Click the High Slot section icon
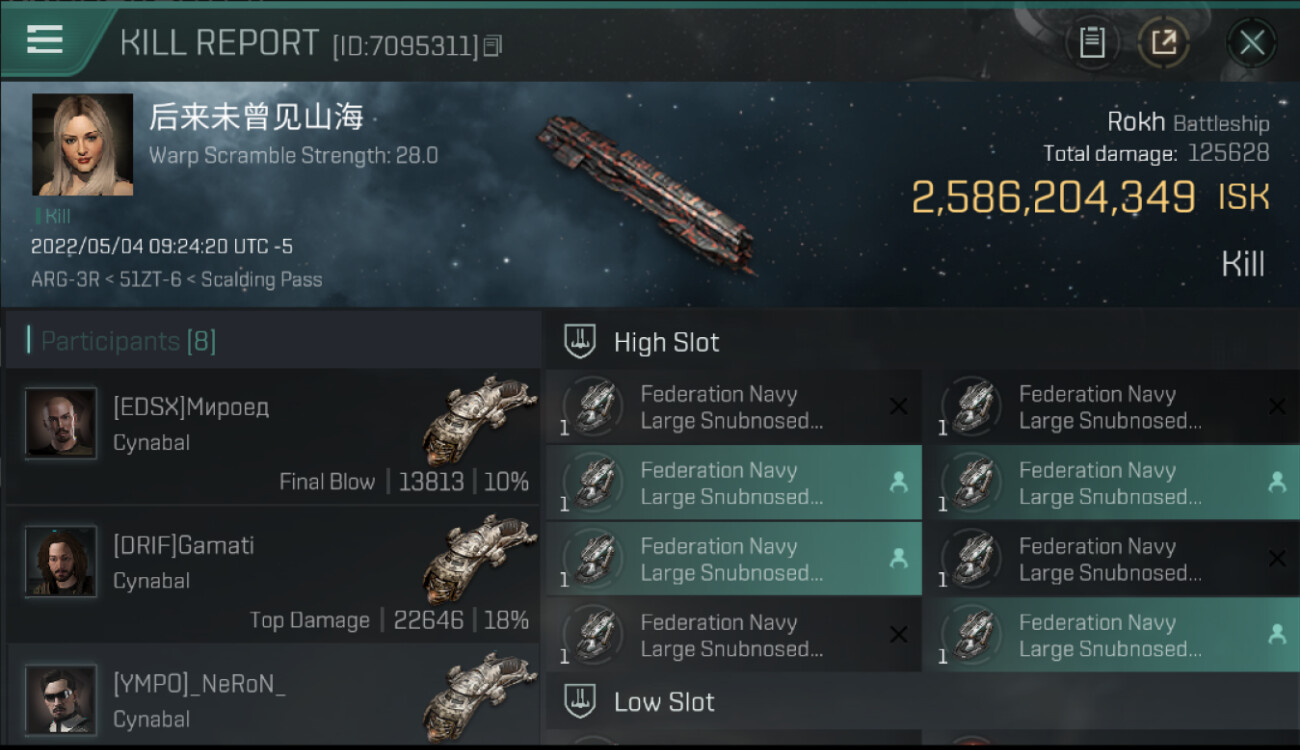Image resolution: width=1300 pixels, height=750 pixels. (x=580, y=342)
